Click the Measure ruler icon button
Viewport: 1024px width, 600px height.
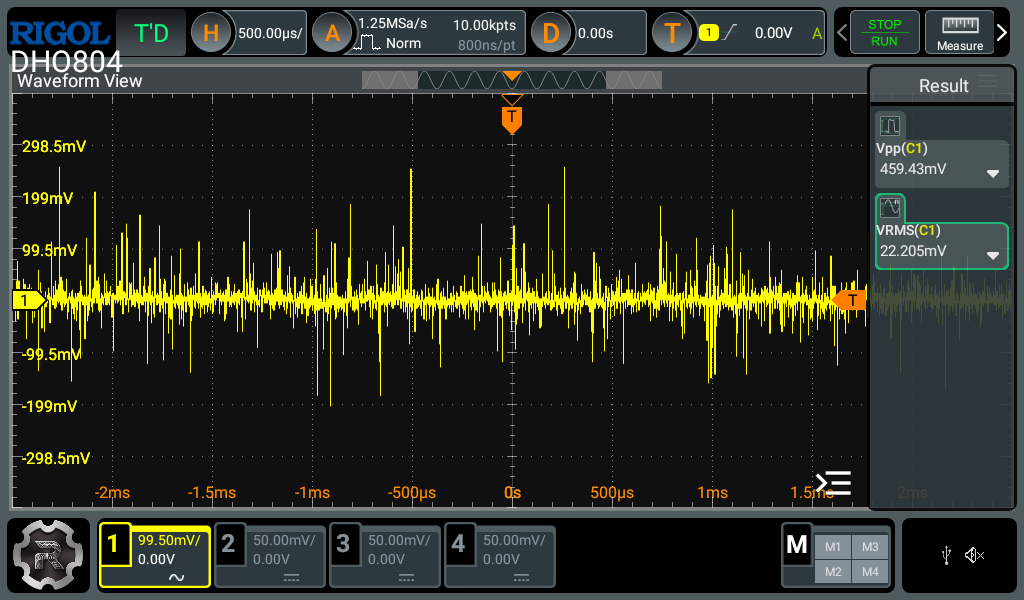click(959, 33)
